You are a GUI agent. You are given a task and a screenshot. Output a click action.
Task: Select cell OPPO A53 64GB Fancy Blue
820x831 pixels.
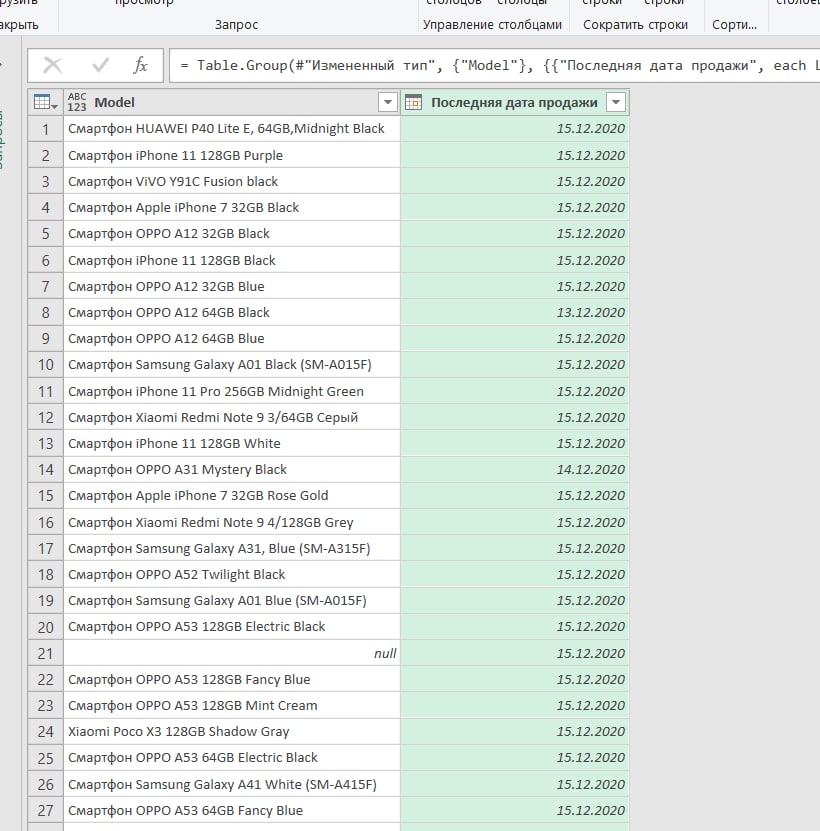click(232, 810)
